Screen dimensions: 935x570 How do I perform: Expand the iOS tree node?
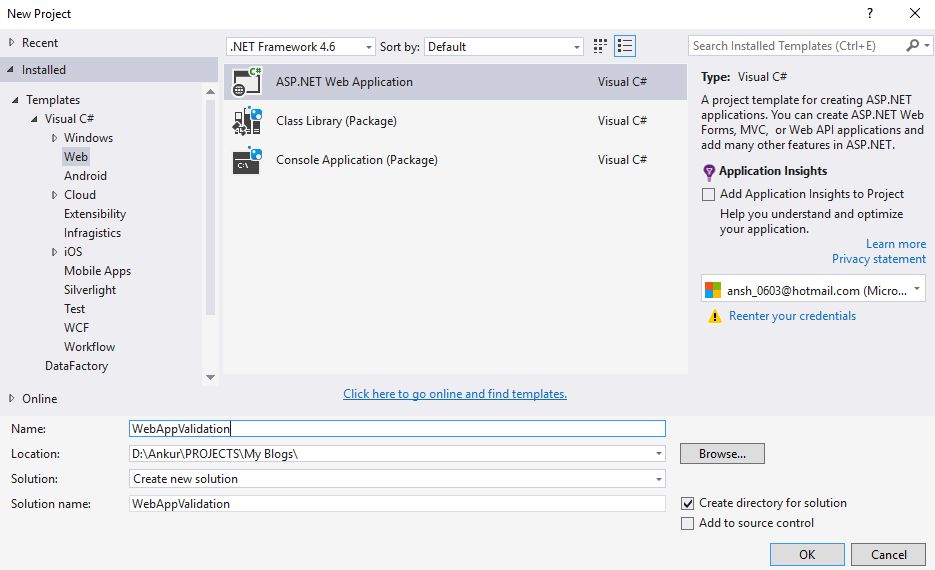coord(54,252)
